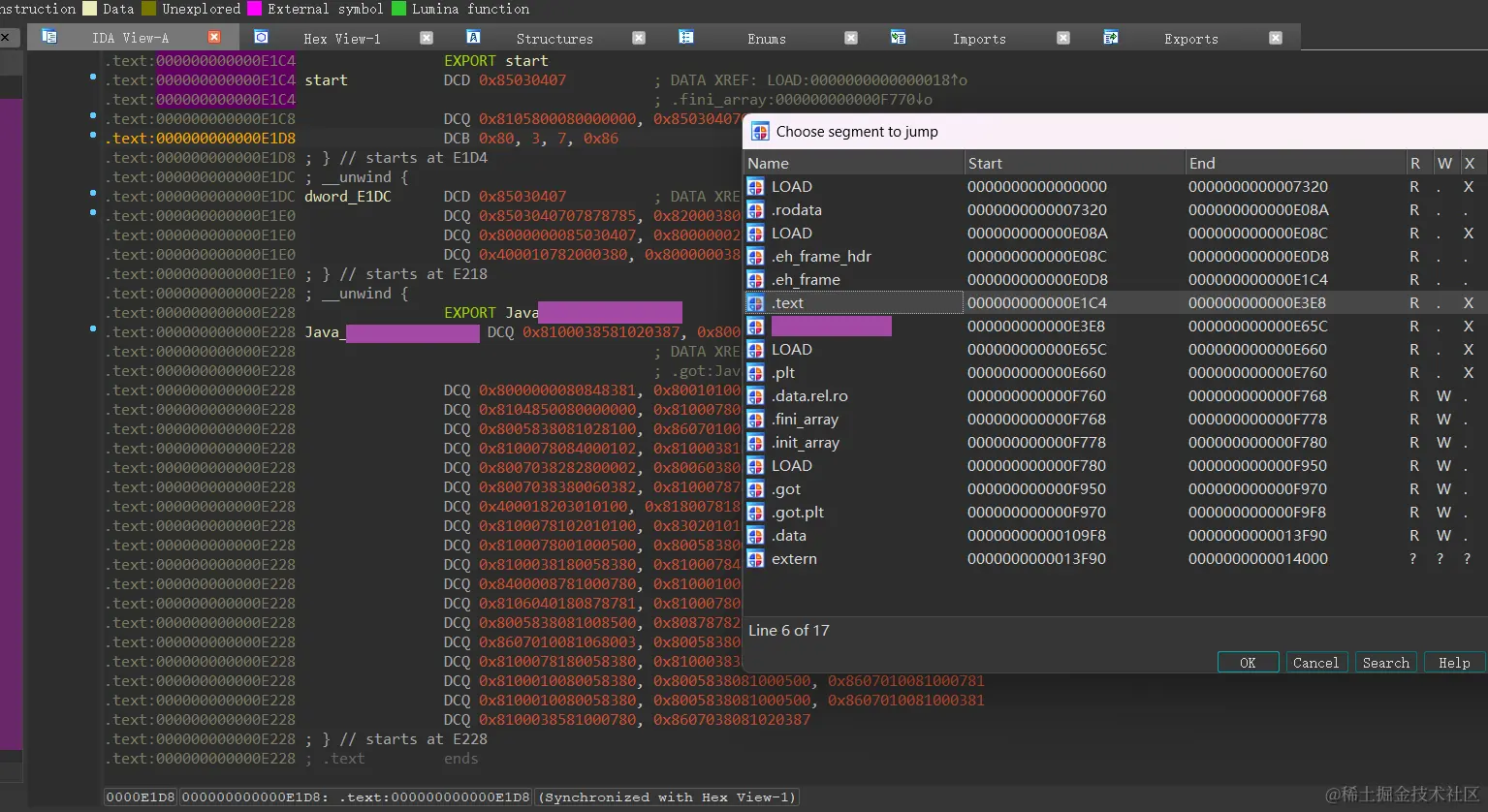1488x812 pixels.
Task: Sort segments by the End column header
Action: (1295, 163)
